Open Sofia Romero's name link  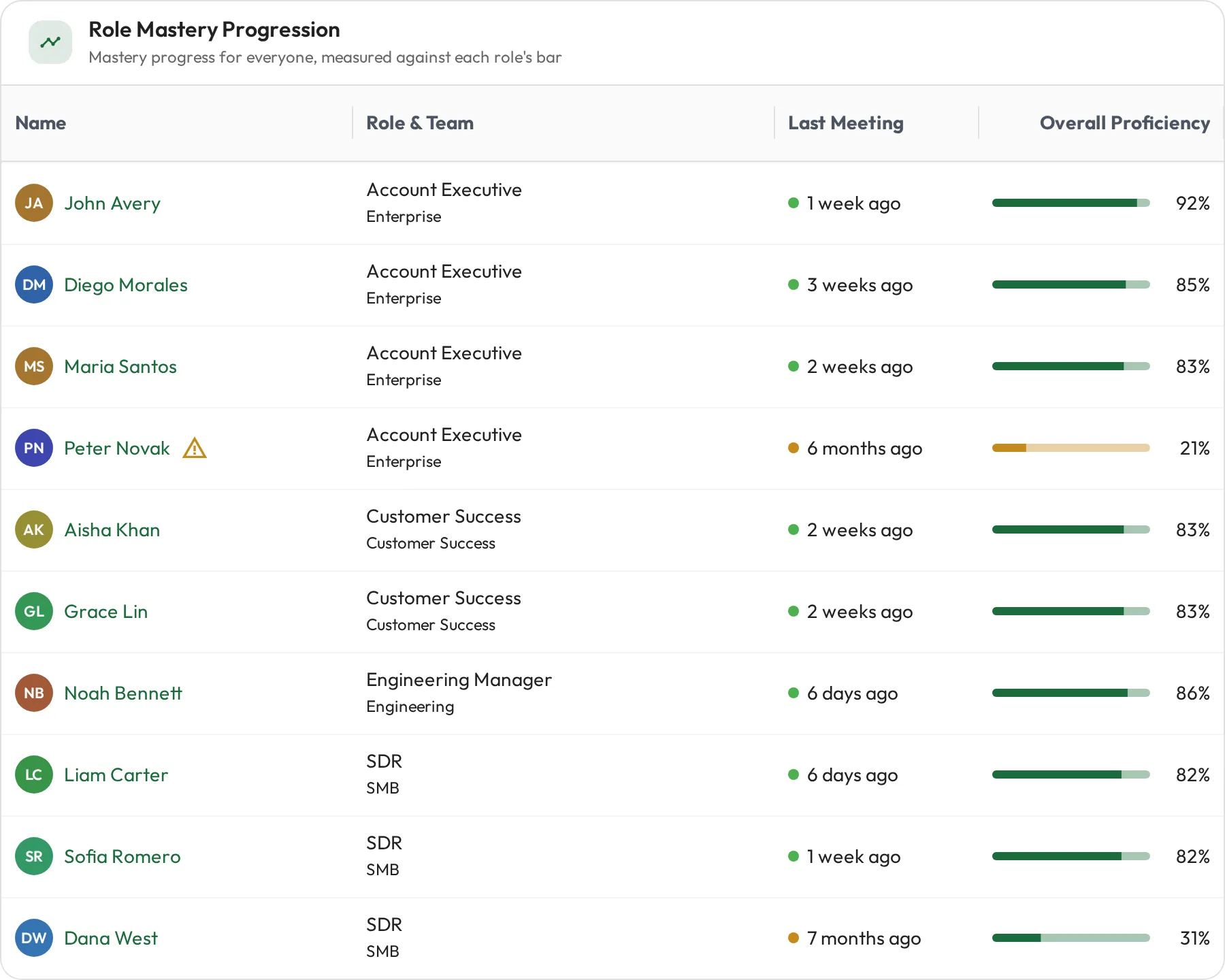[x=122, y=856]
